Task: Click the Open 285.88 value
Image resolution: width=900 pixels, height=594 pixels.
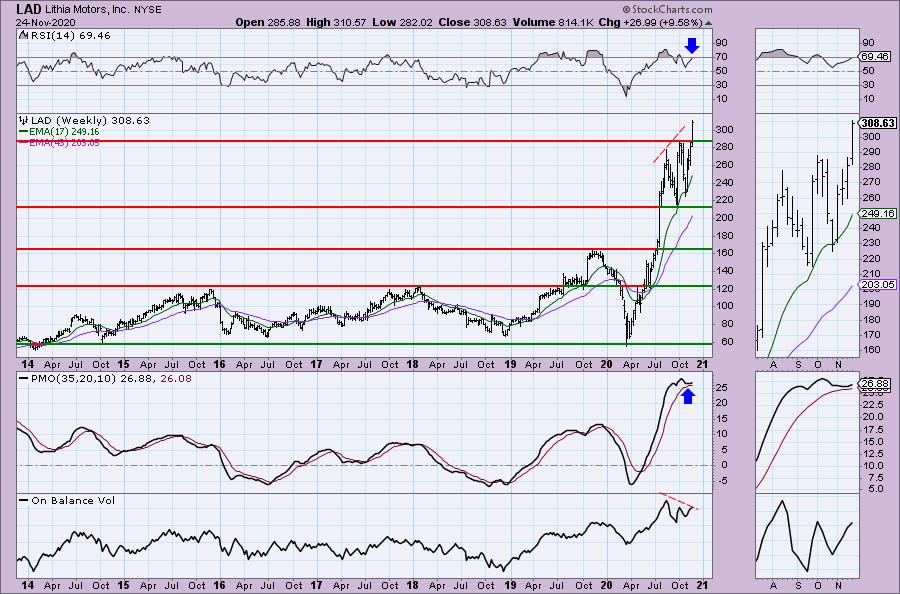Action: point(268,22)
